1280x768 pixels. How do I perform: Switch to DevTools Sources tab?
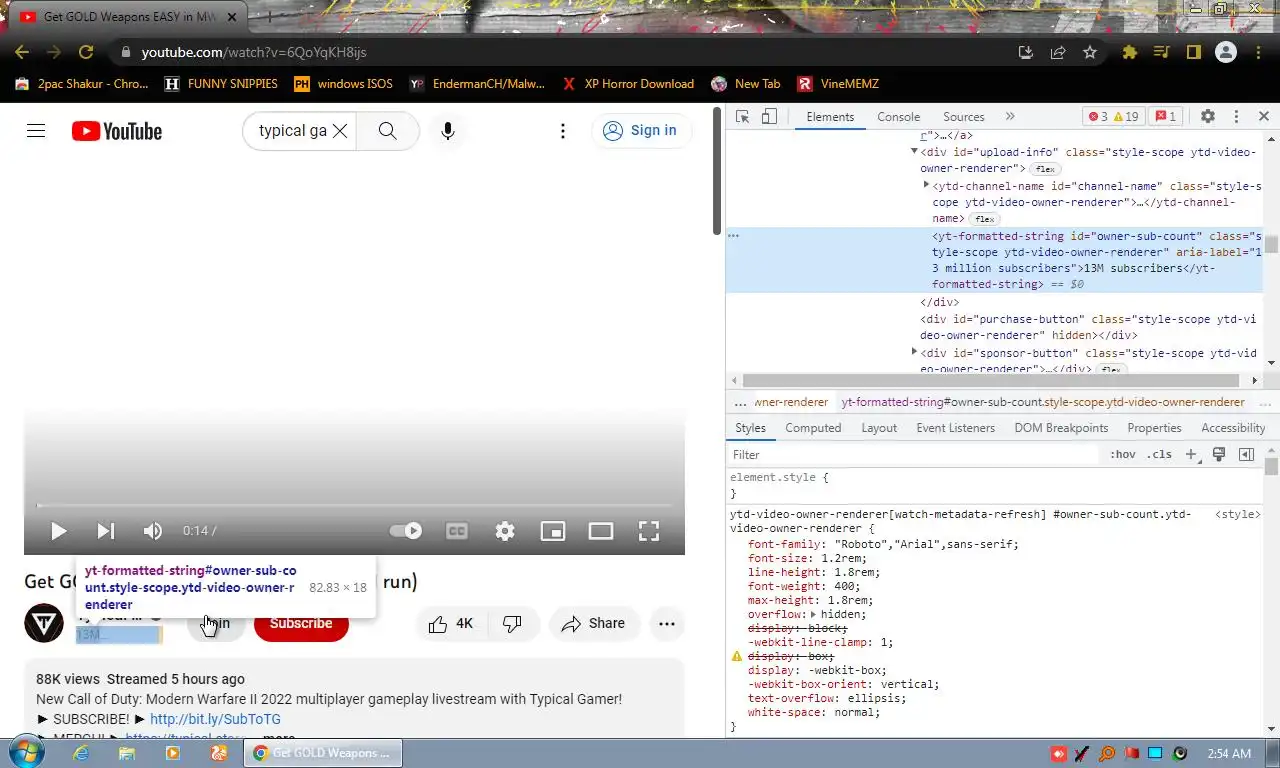pos(964,116)
